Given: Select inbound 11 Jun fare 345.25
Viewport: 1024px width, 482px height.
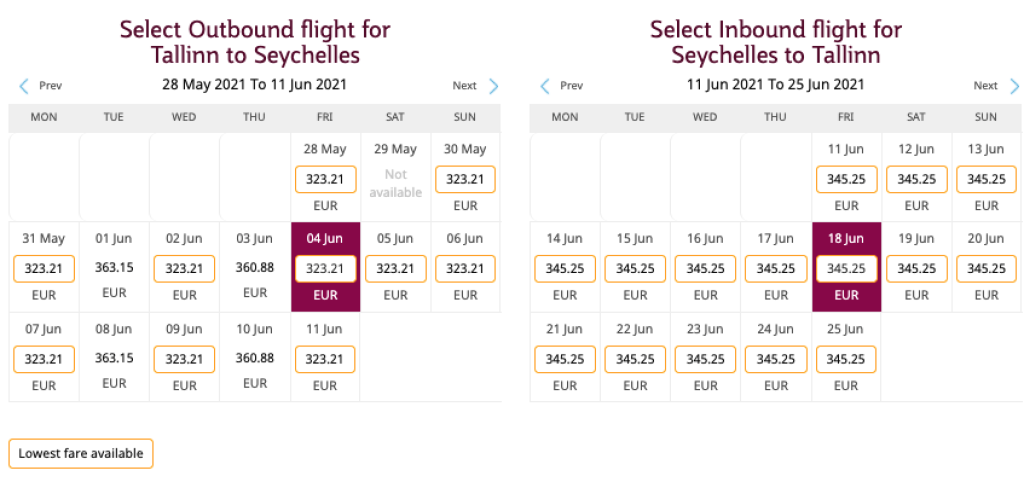Looking at the screenshot, I should (x=846, y=180).
